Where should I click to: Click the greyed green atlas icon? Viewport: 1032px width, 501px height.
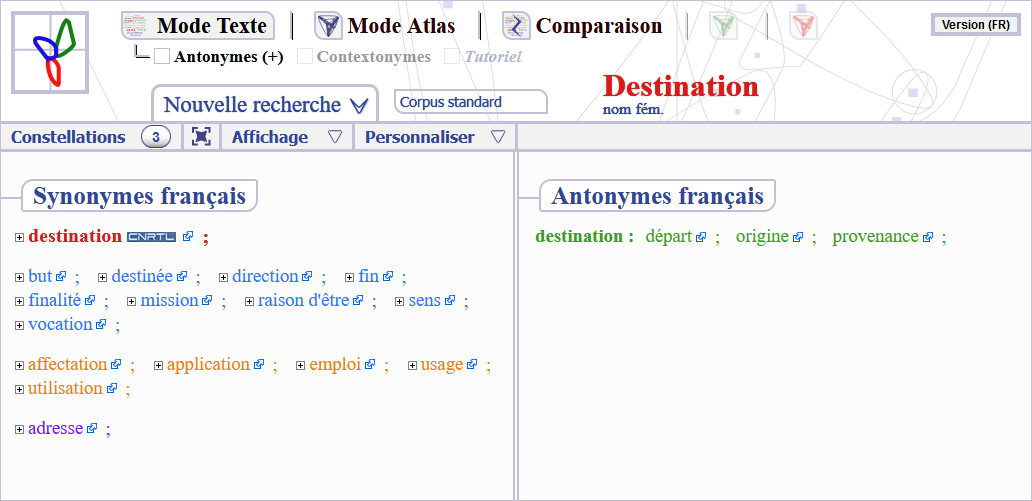[x=724, y=26]
